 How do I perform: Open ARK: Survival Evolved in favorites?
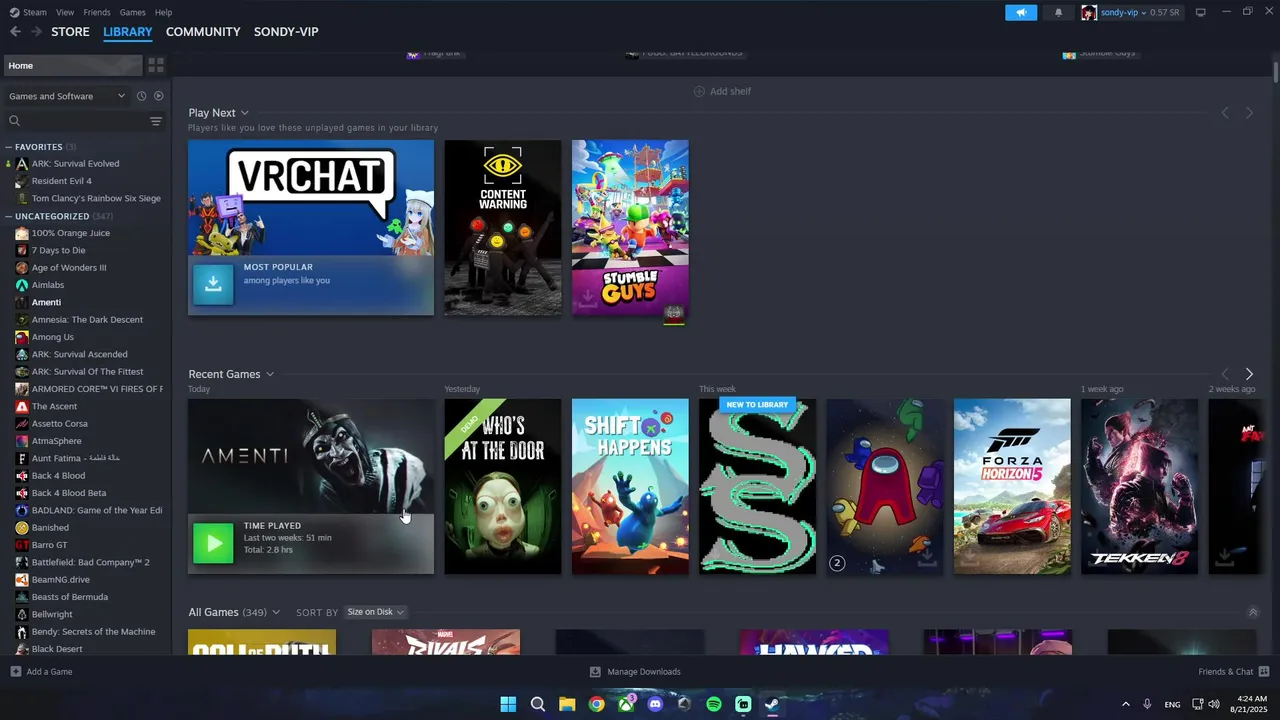click(75, 163)
